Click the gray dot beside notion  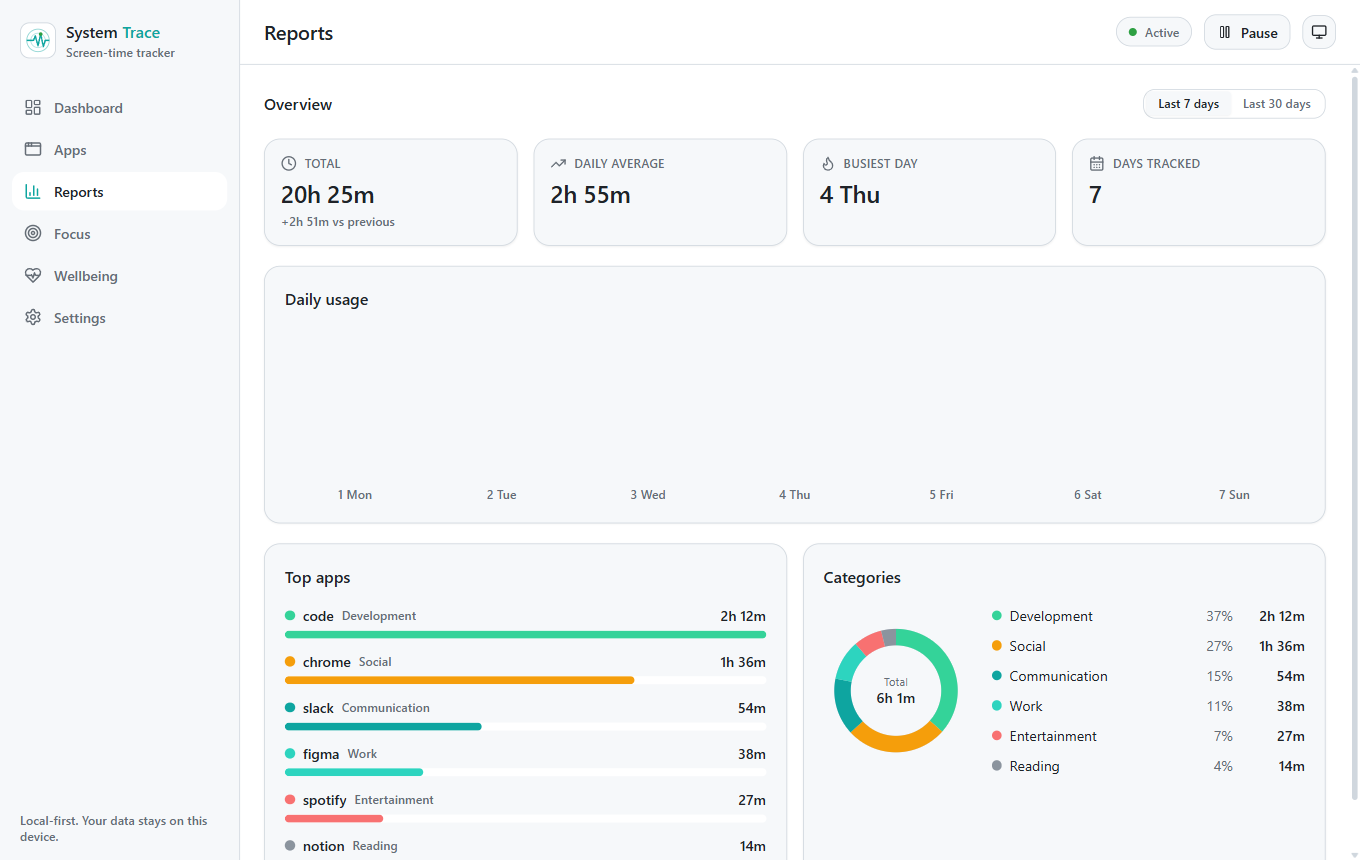(x=290, y=846)
